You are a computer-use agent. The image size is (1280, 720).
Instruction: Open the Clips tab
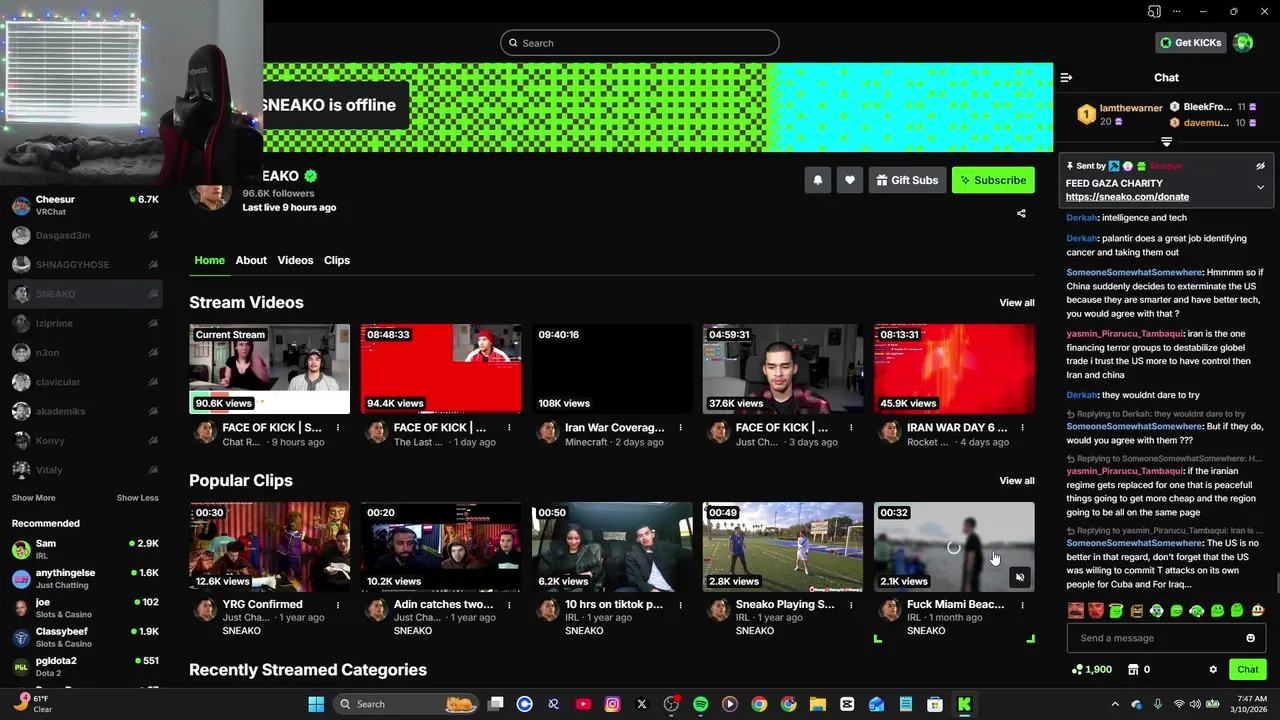[337, 260]
